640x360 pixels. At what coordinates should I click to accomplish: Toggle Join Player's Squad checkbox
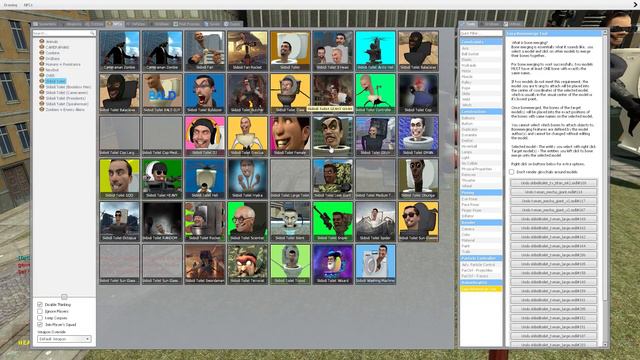[x=40, y=324]
